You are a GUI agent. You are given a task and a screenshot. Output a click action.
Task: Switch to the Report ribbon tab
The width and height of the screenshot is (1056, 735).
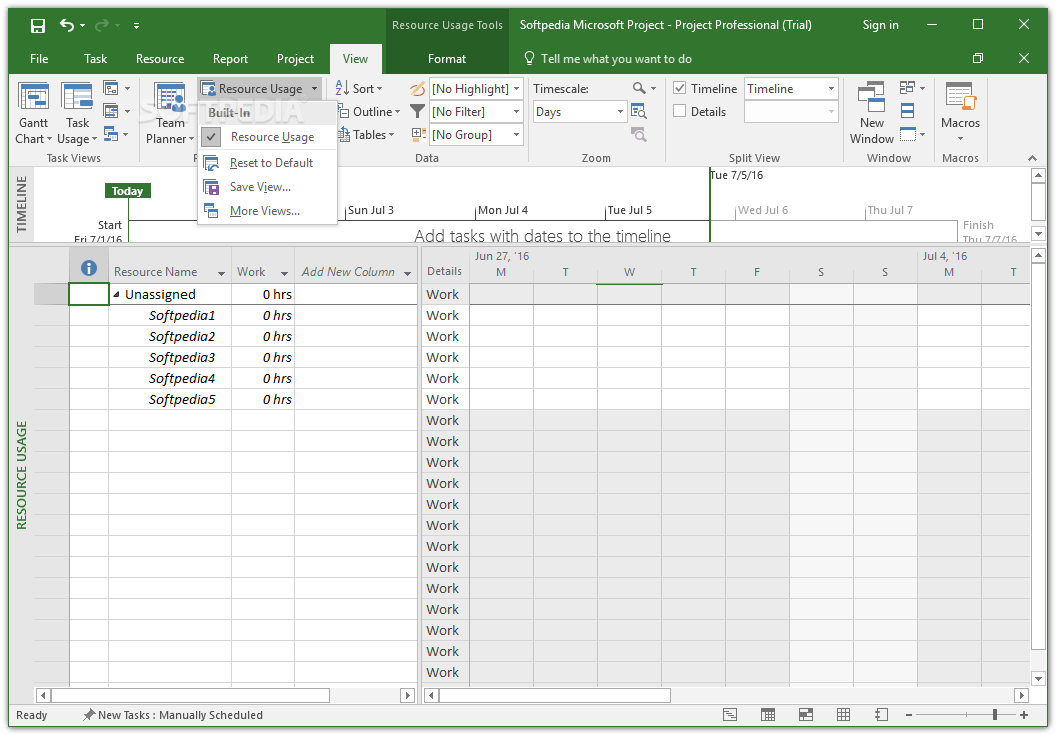click(x=230, y=59)
